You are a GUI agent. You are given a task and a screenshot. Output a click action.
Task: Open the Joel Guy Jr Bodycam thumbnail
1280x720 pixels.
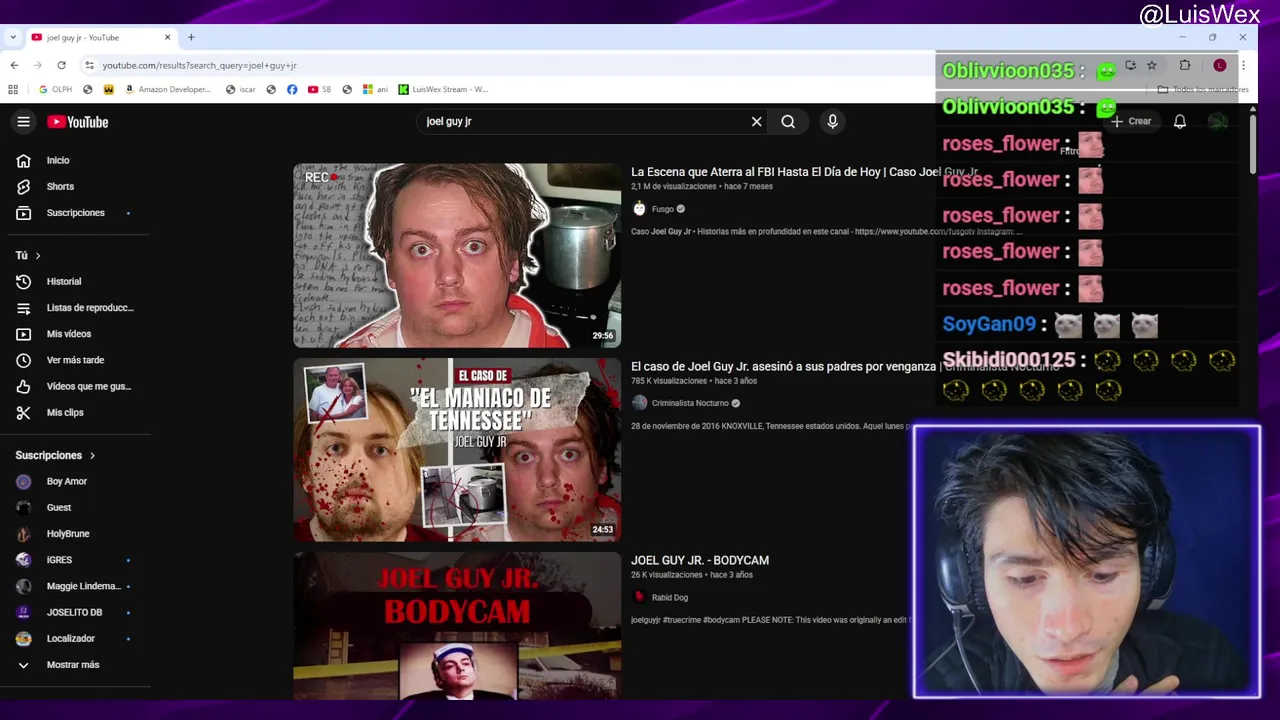(457, 626)
